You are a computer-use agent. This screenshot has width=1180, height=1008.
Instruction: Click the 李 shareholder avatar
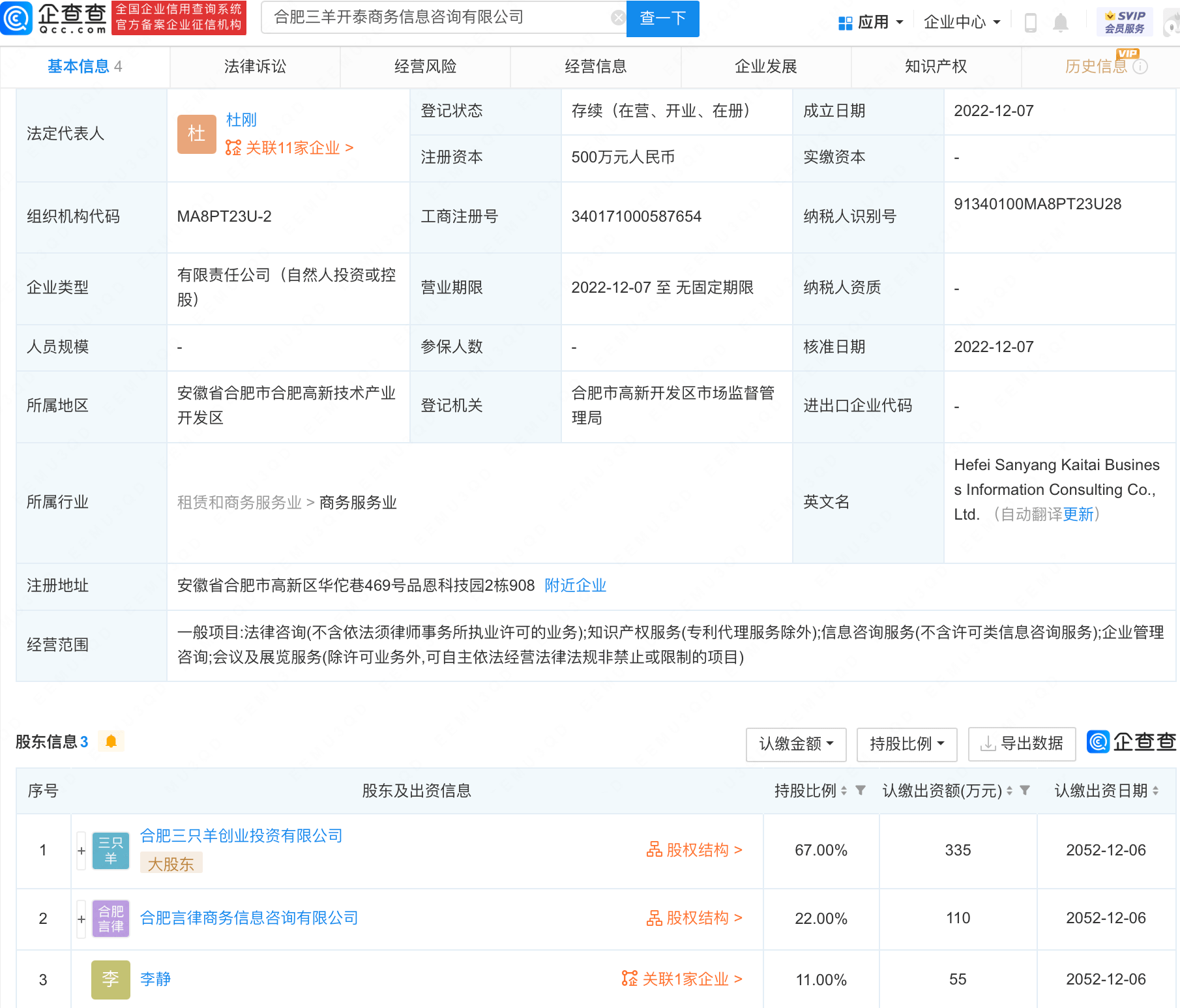[x=111, y=979]
